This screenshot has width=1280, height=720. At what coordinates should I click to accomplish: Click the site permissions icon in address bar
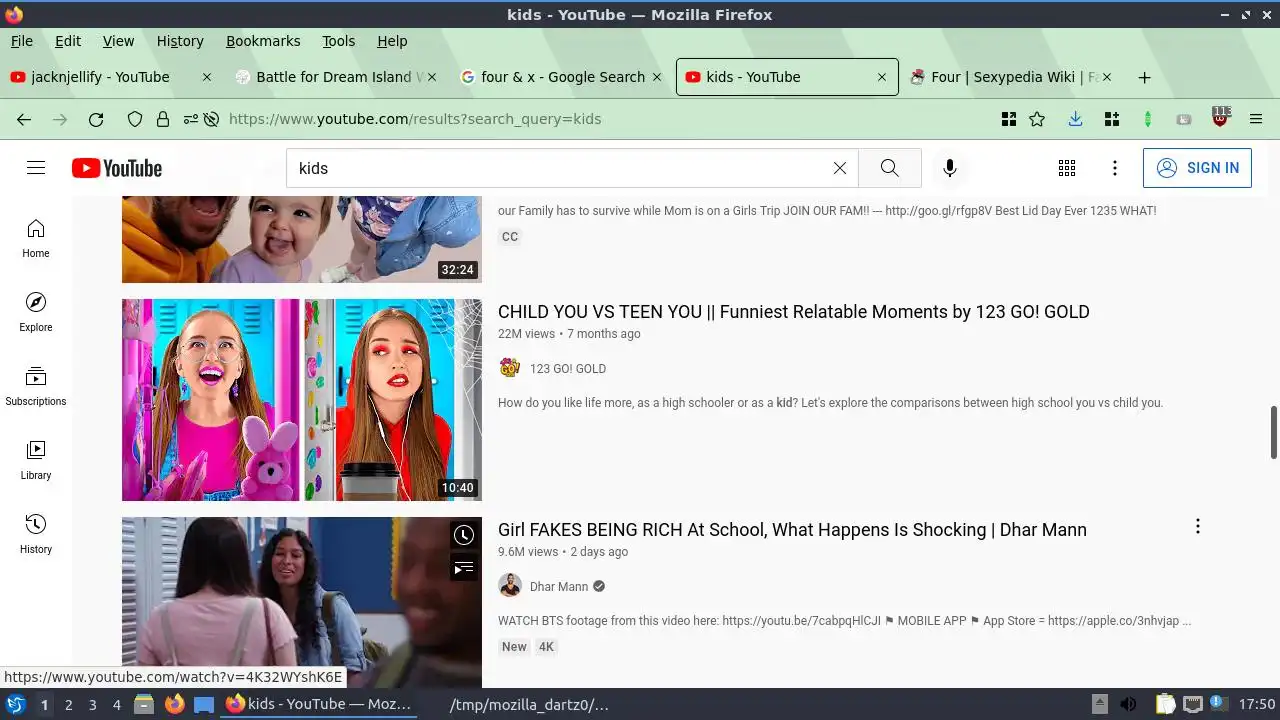[x=190, y=119]
